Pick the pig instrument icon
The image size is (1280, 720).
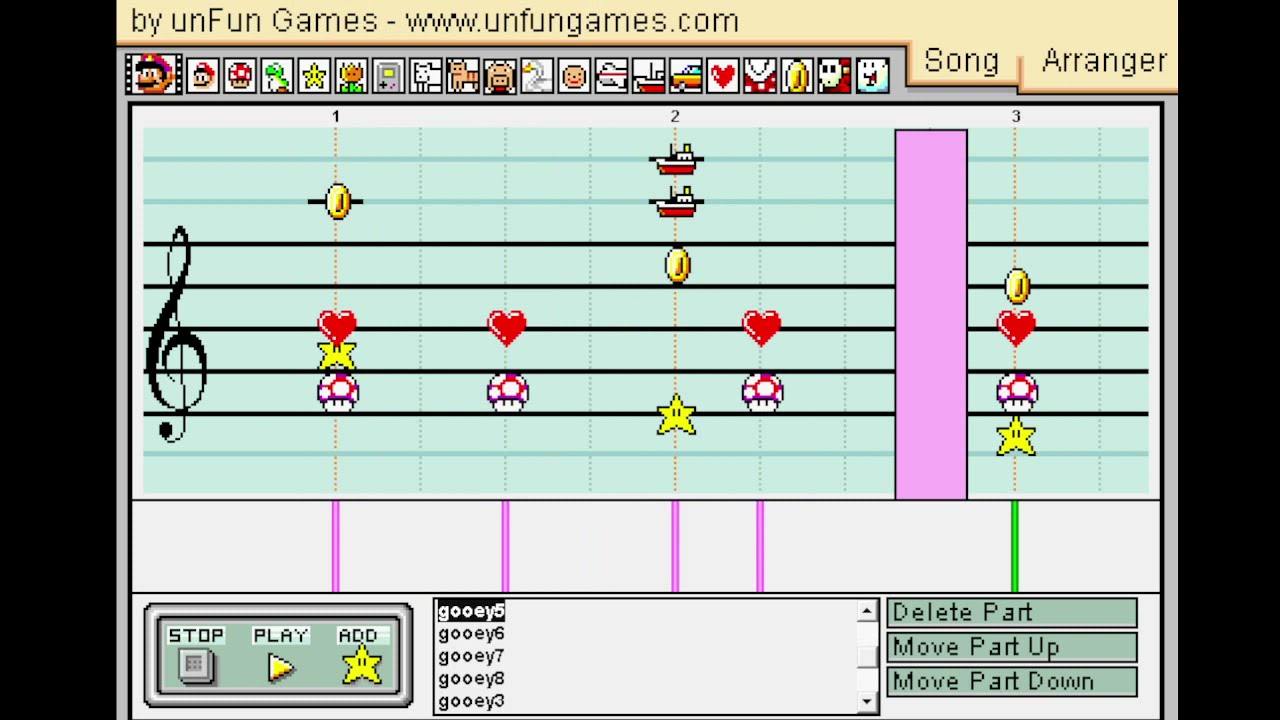[500, 76]
